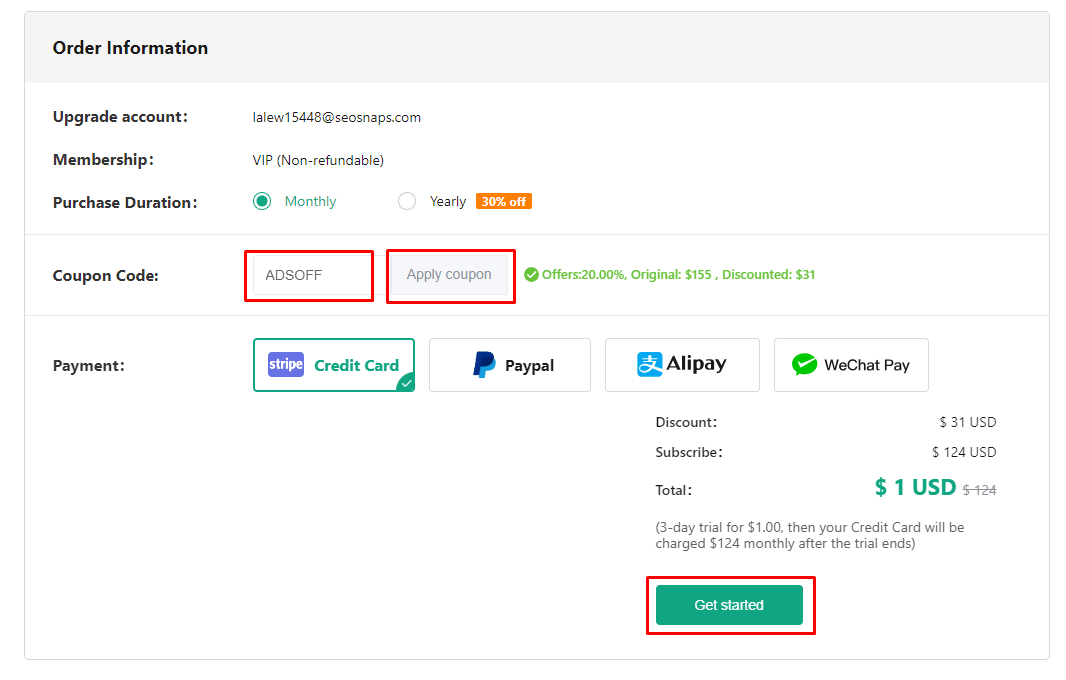Click the selected-checkmark corner on Credit Card
This screenshot has width=1066, height=680.
click(406, 383)
